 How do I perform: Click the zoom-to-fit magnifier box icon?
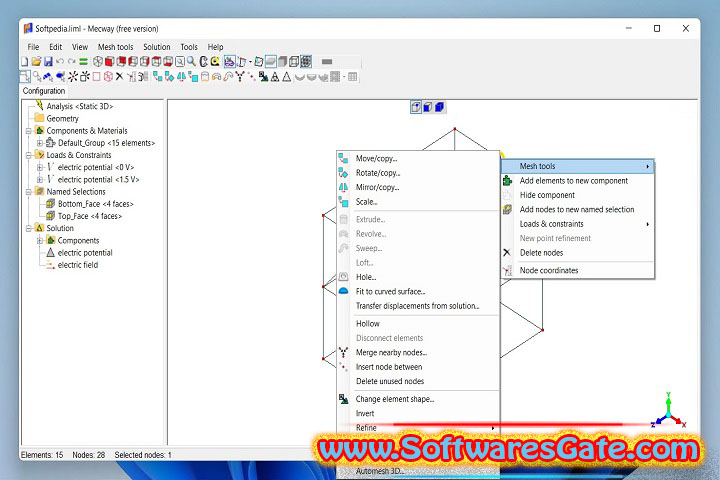180,62
